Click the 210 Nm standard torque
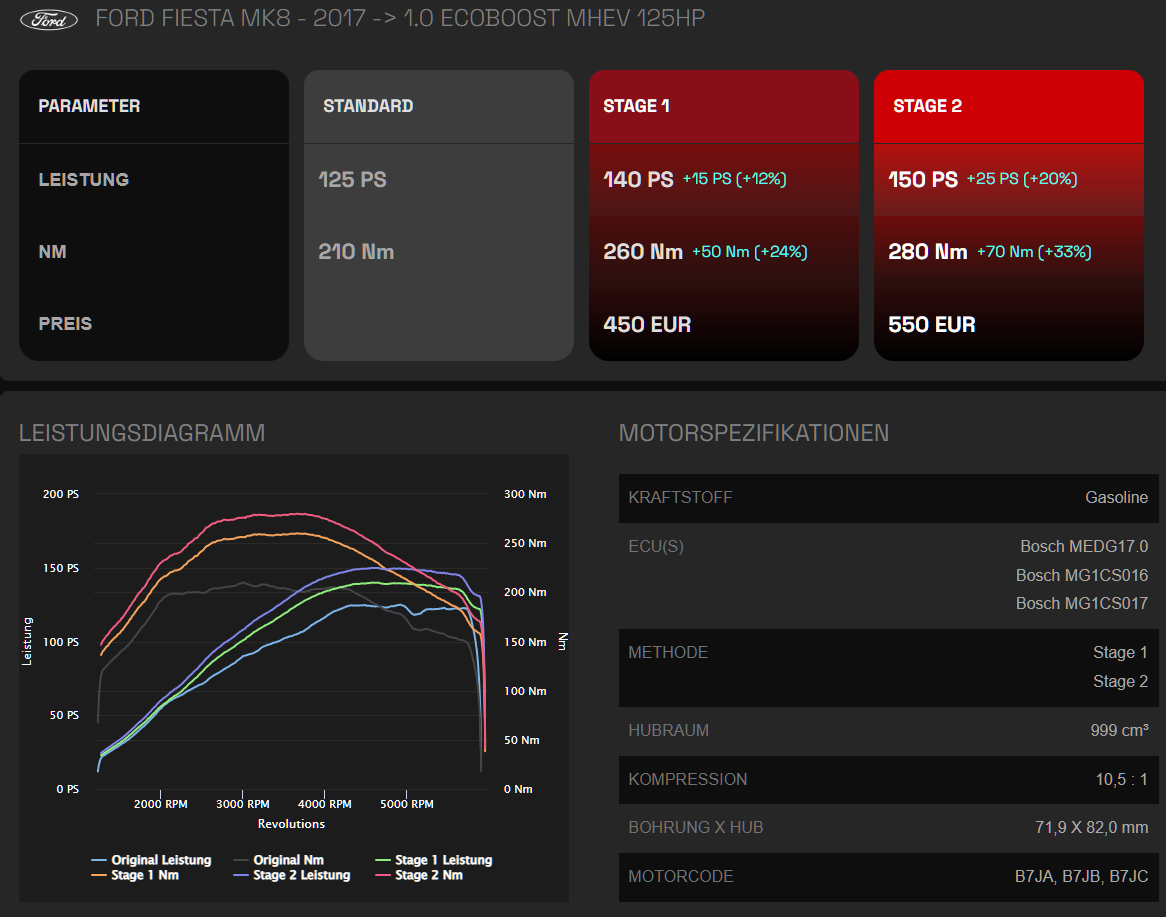 (356, 252)
